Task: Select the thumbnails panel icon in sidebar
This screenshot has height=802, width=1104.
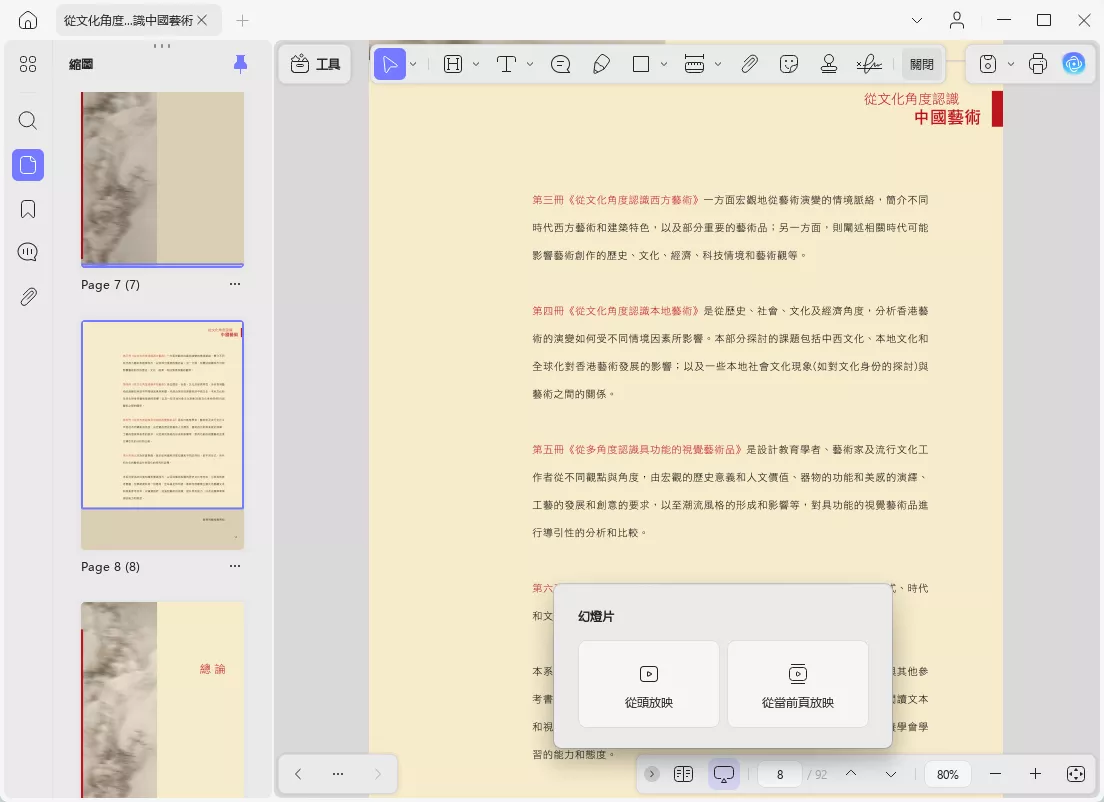Action: tap(28, 165)
